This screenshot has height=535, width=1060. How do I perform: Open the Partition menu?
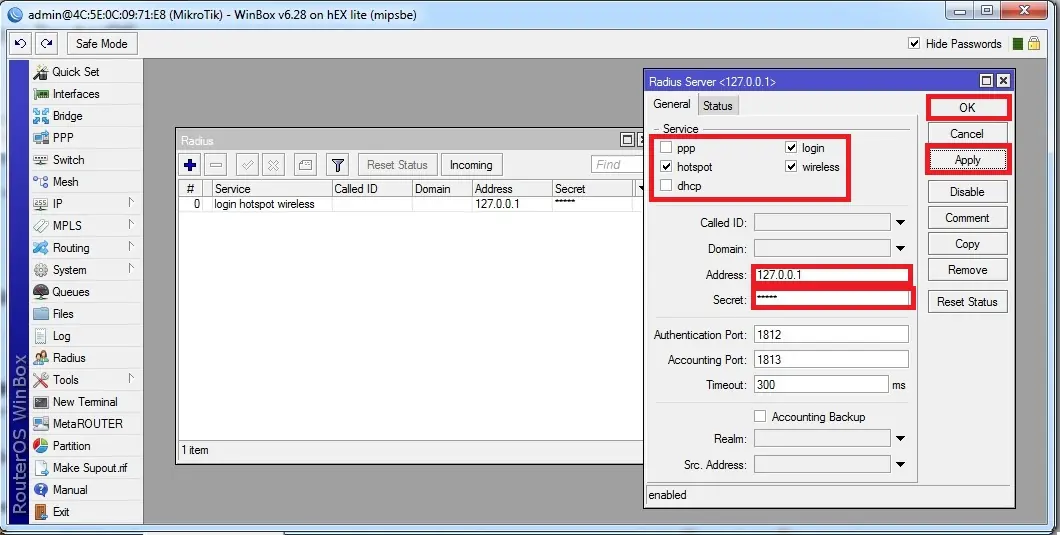[x=72, y=446]
